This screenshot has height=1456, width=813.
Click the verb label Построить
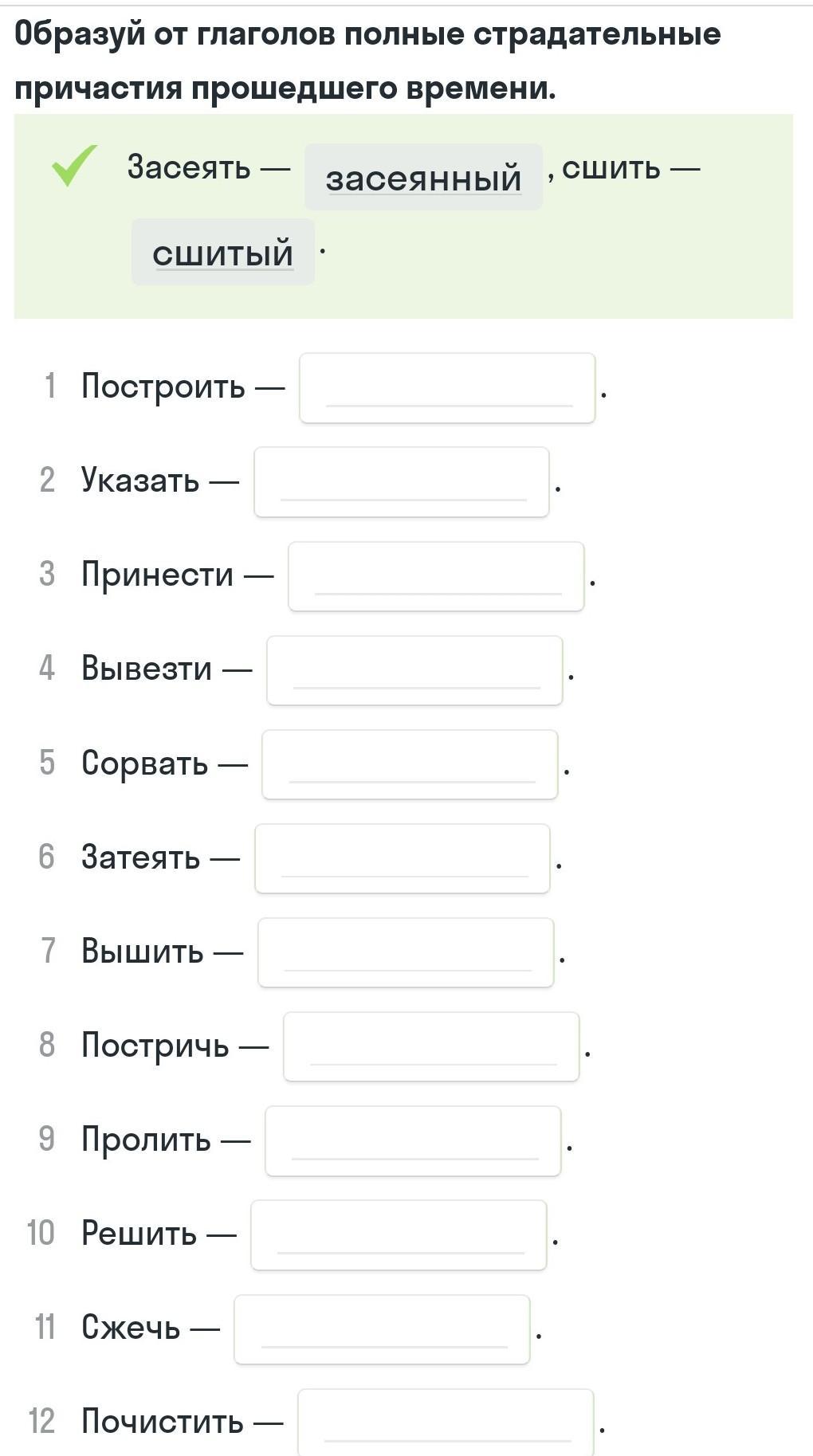tap(163, 387)
